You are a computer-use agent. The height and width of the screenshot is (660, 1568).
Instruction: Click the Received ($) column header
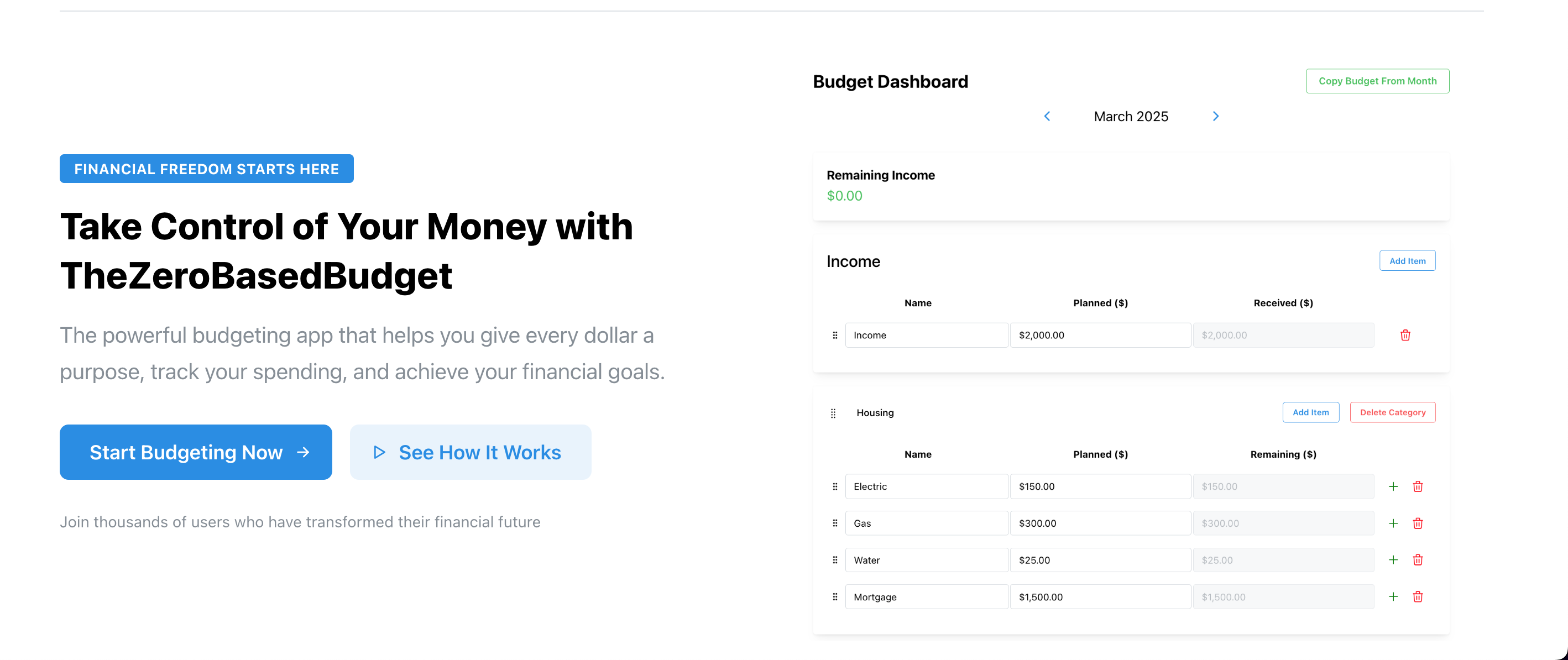(x=1283, y=303)
